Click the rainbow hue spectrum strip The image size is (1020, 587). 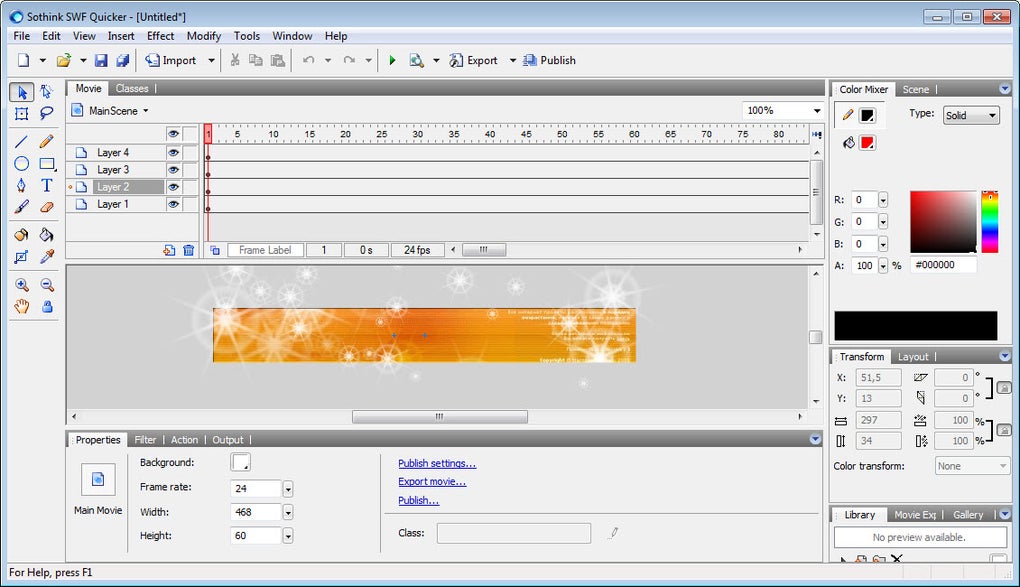point(989,221)
